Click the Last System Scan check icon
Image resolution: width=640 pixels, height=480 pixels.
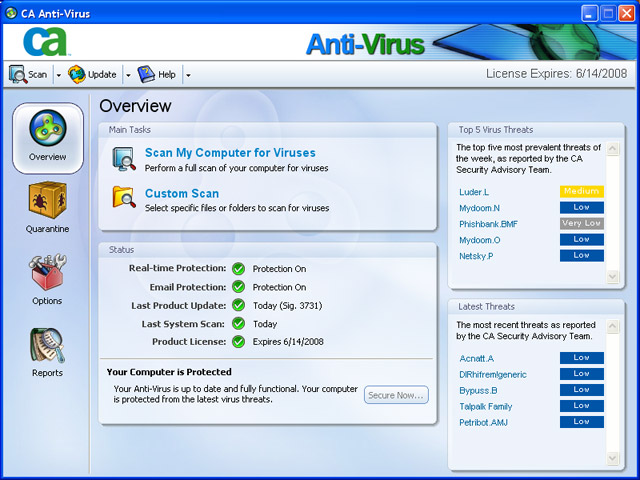(x=238, y=324)
